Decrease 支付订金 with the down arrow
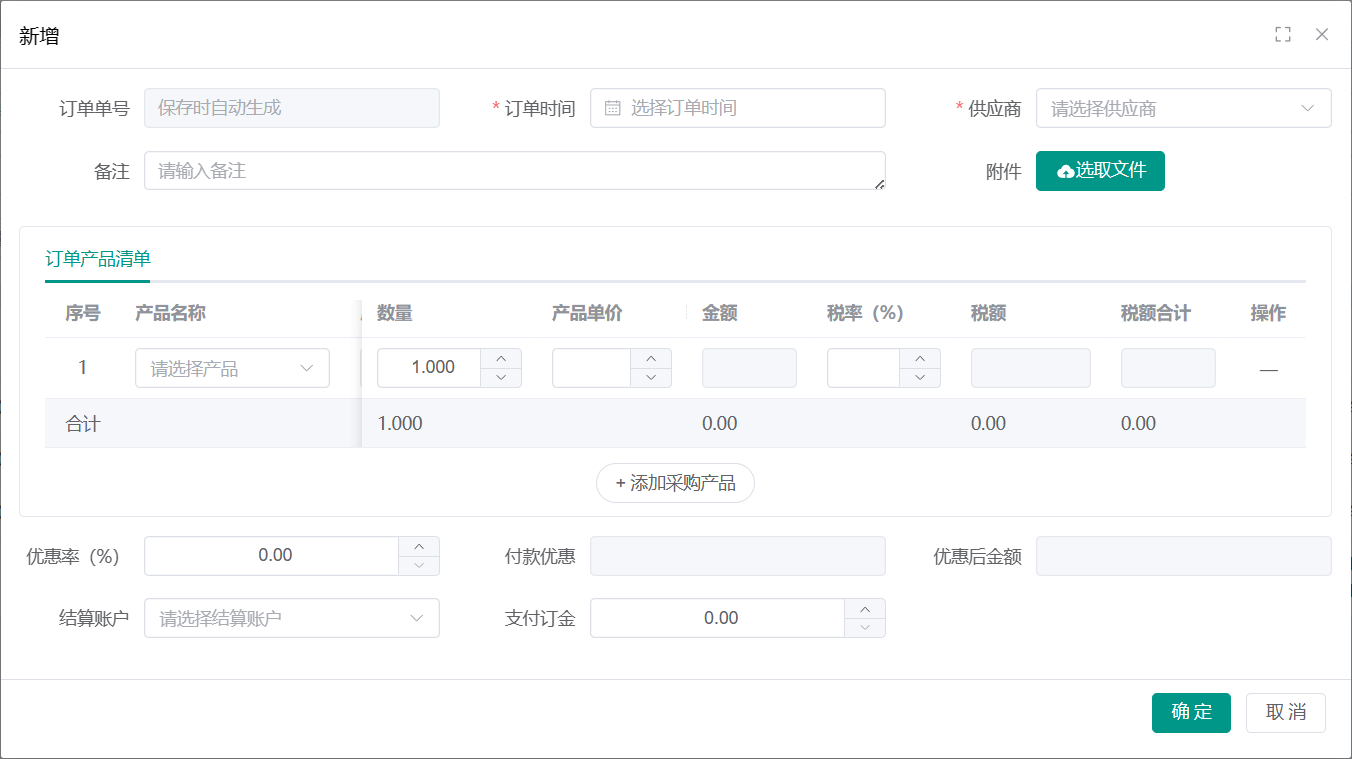This screenshot has height=759, width=1352. click(x=865, y=628)
